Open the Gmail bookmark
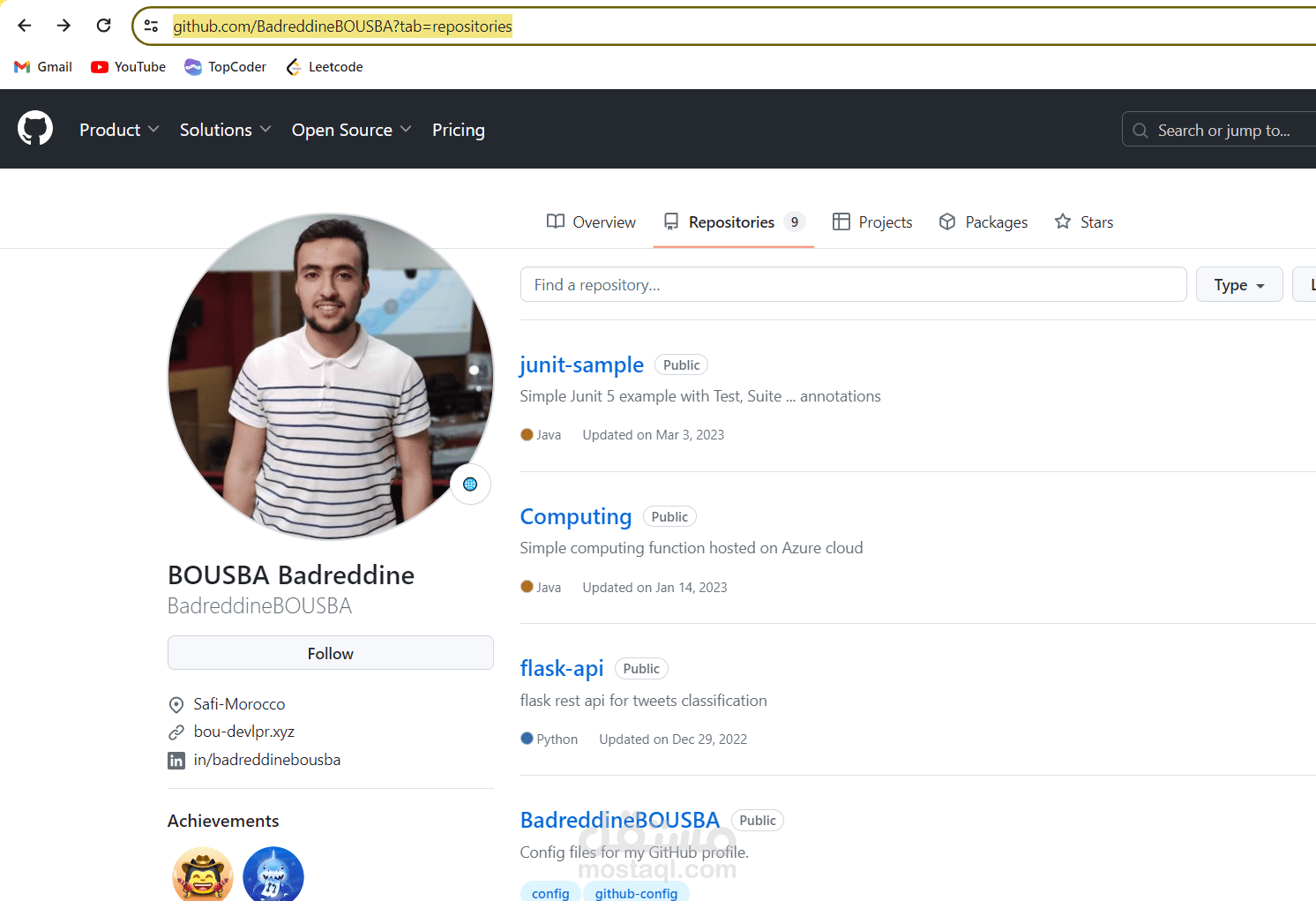 [x=43, y=67]
